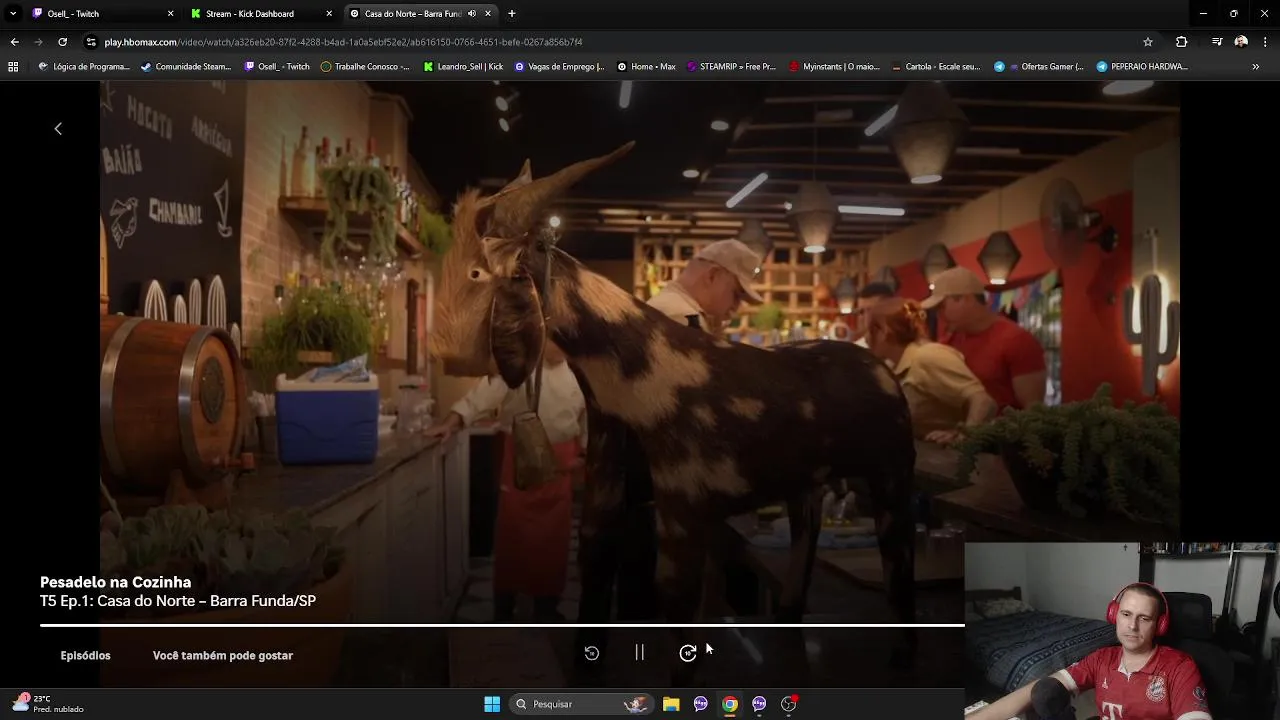1280x720 pixels.
Task: Open Ofertas Gamer bookmark
Action: pyautogui.click(x=1038, y=67)
